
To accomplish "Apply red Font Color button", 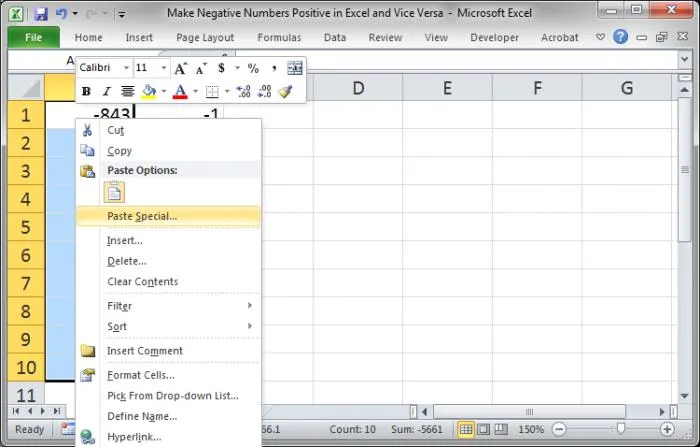I will (180, 92).
